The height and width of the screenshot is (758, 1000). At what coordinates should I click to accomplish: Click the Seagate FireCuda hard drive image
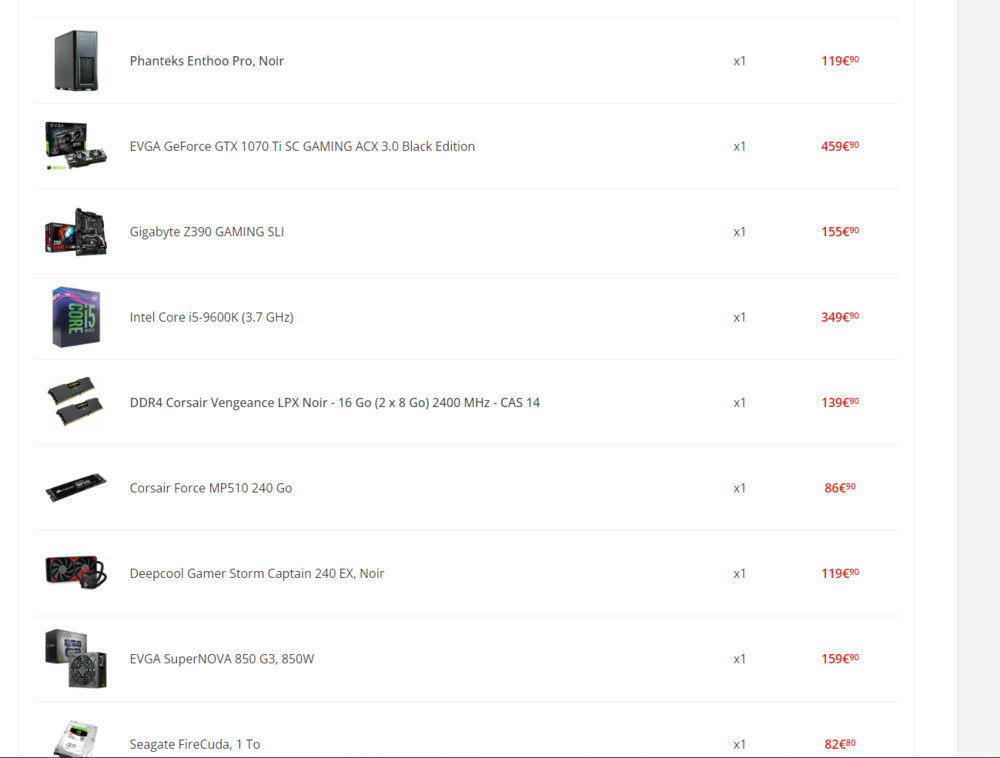(76, 738)
